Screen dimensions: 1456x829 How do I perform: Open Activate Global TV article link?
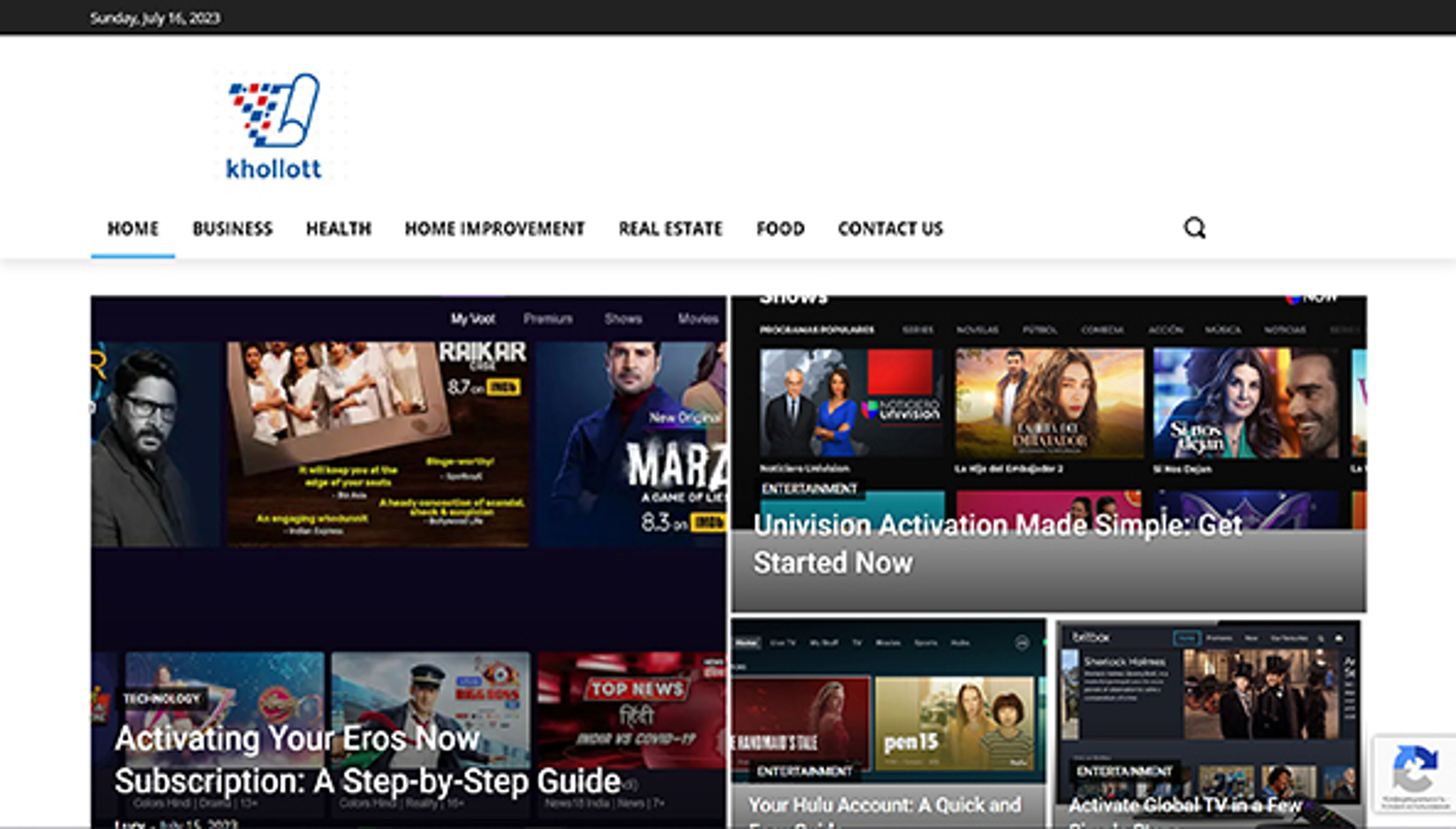coord(1185,805)
